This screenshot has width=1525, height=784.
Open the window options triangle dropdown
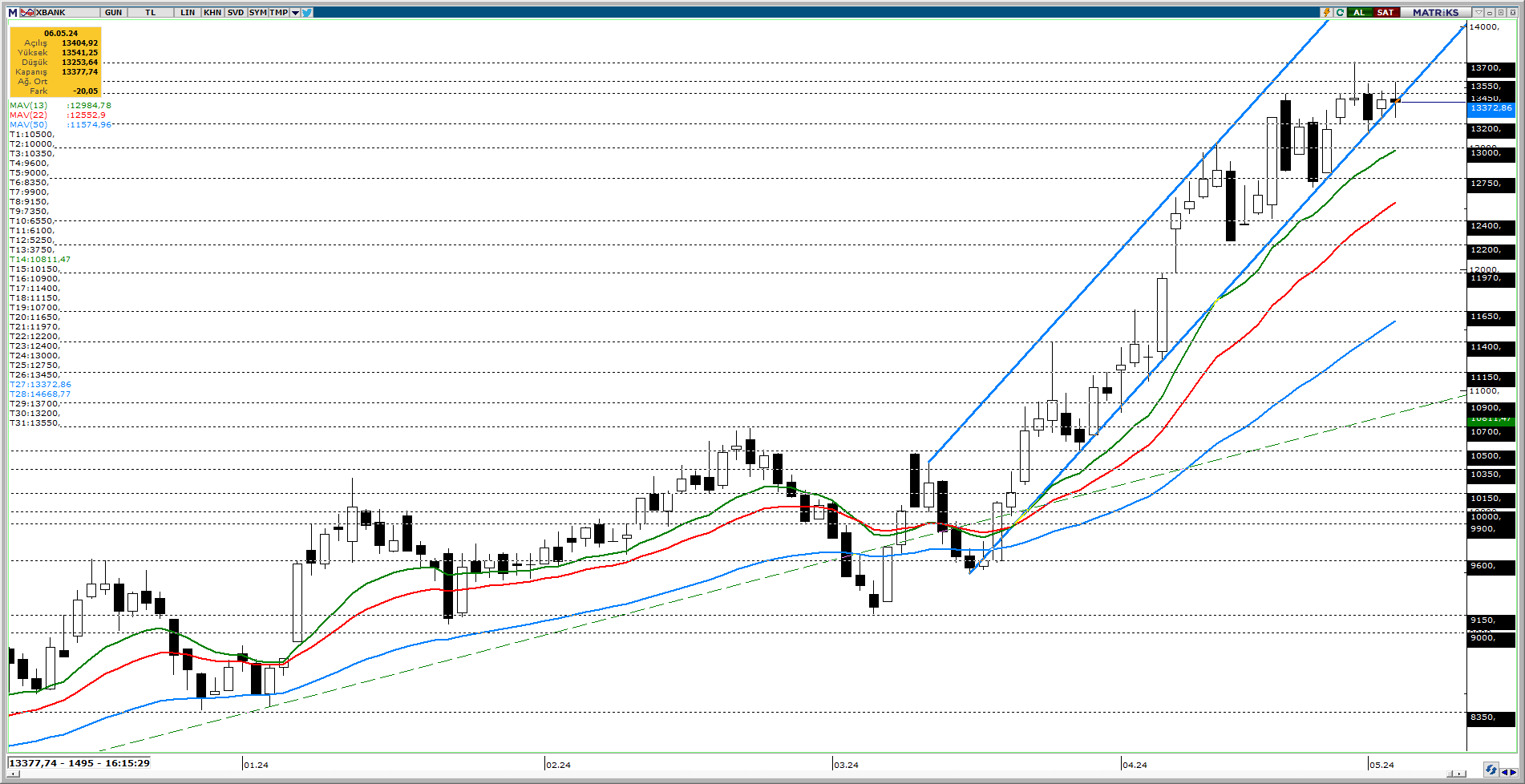coord(1479,13)
